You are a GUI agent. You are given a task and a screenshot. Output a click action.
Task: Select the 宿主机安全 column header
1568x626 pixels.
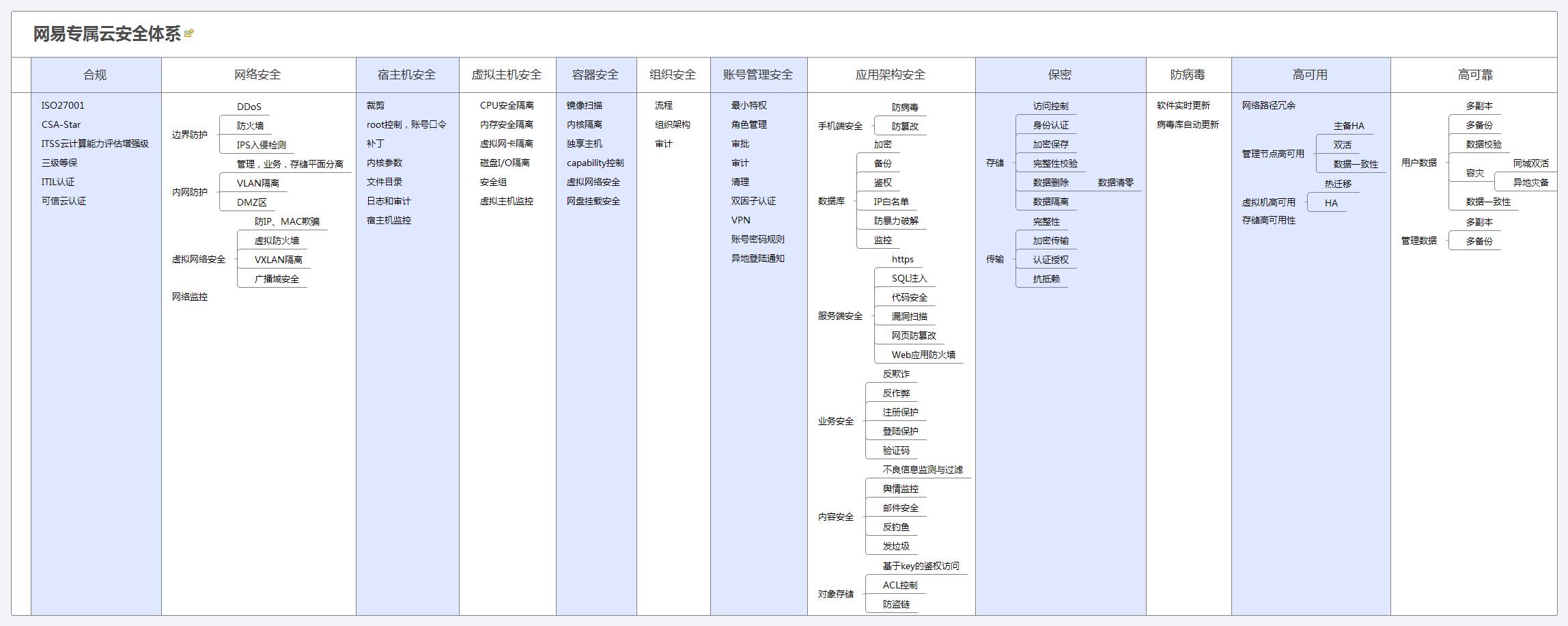click(x=406, y=75)
